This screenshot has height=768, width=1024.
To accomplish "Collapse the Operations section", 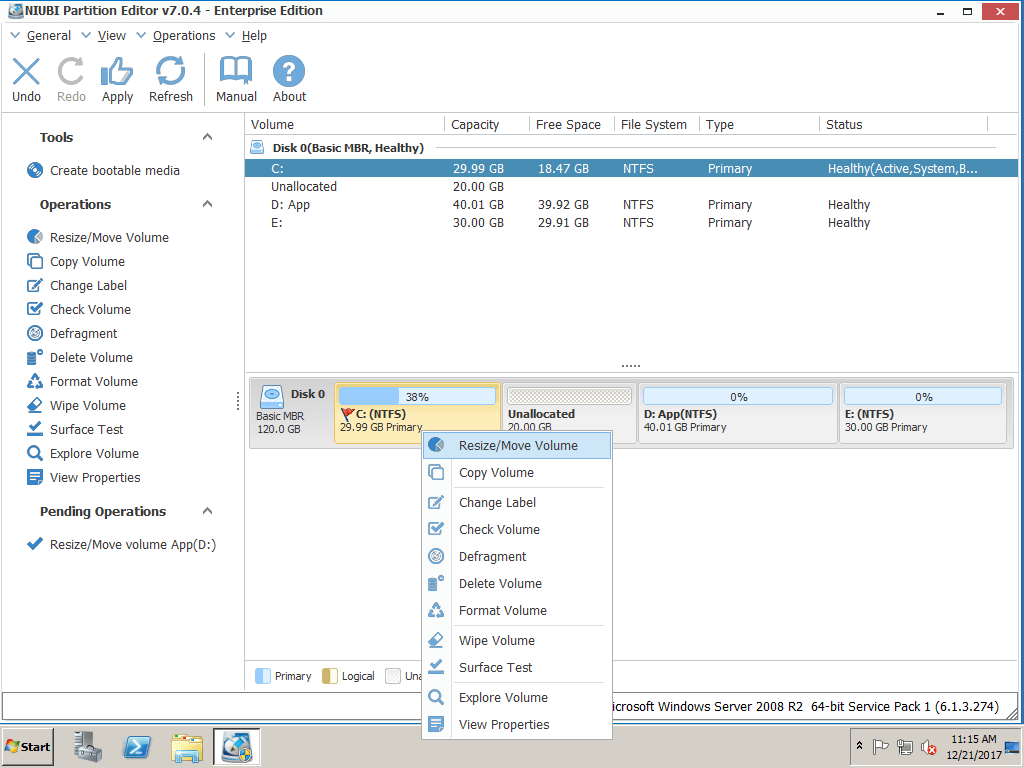I will tap(207, 204).
